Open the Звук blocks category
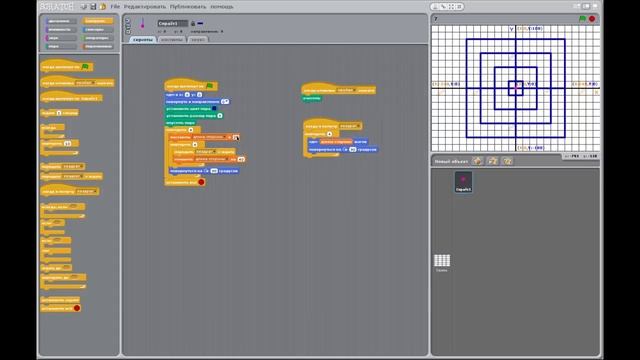The width and height of the screenshot is (640, 360). click(60, 38)
